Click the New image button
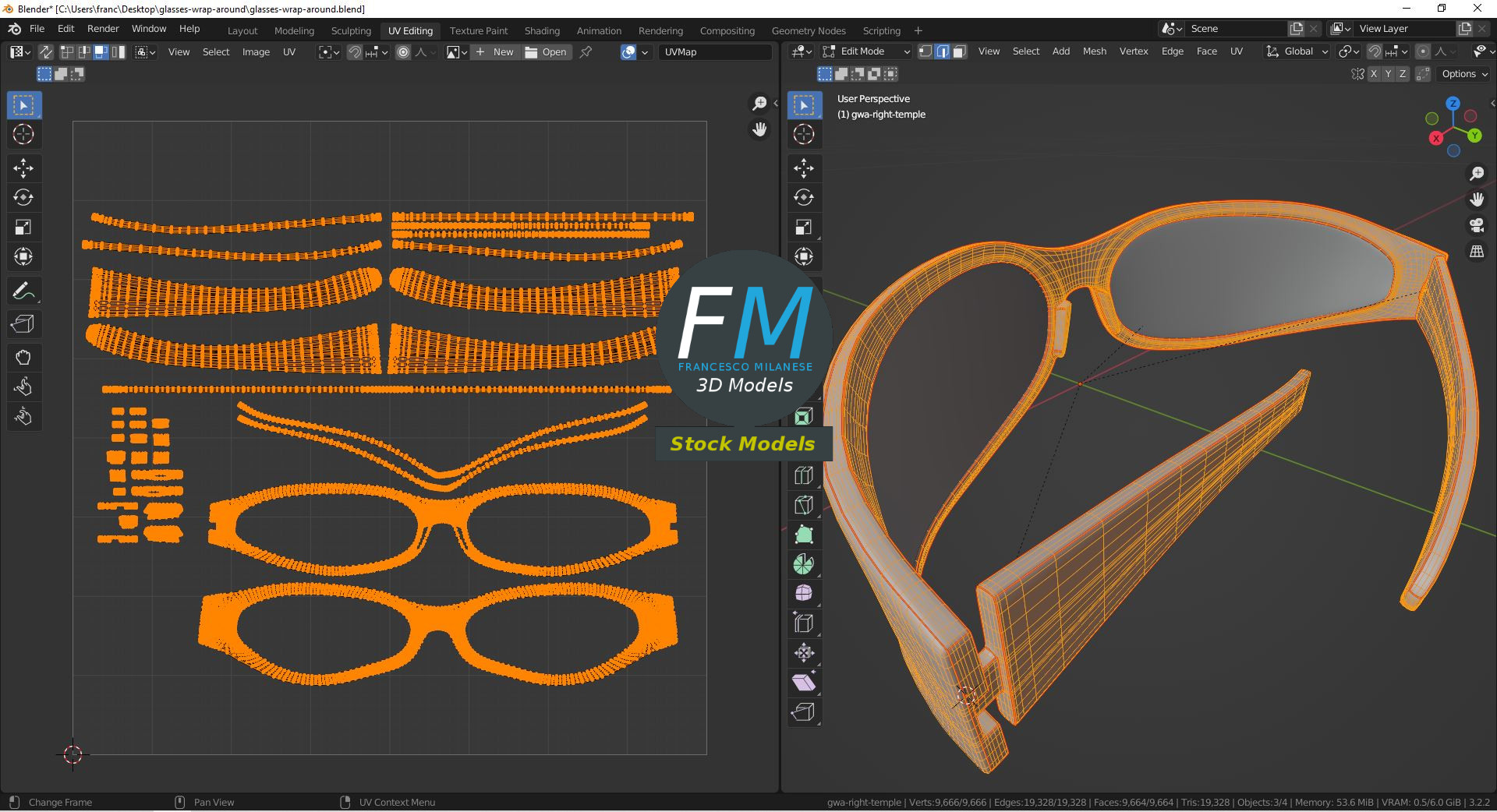Viewport: 1497px width, 812px height. [x=494, y=52]
